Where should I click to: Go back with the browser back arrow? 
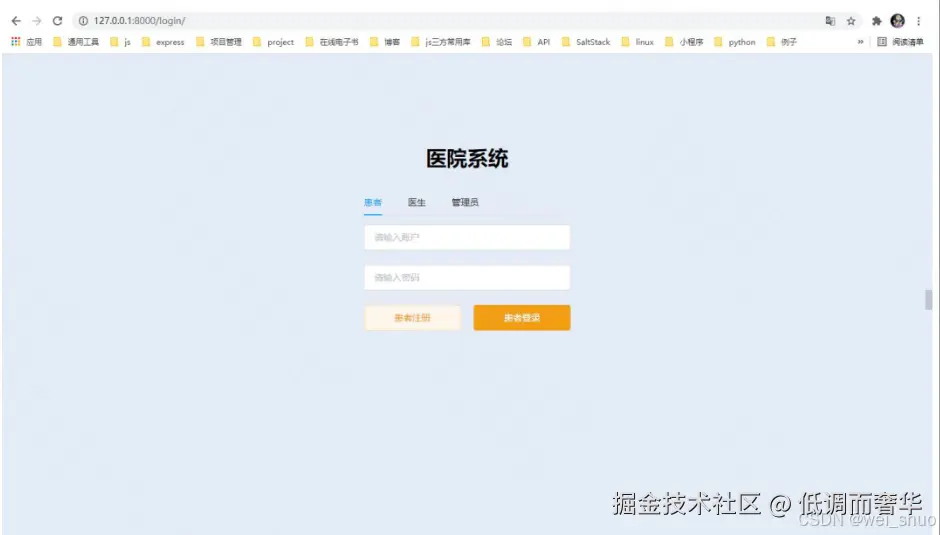(16, 21)
